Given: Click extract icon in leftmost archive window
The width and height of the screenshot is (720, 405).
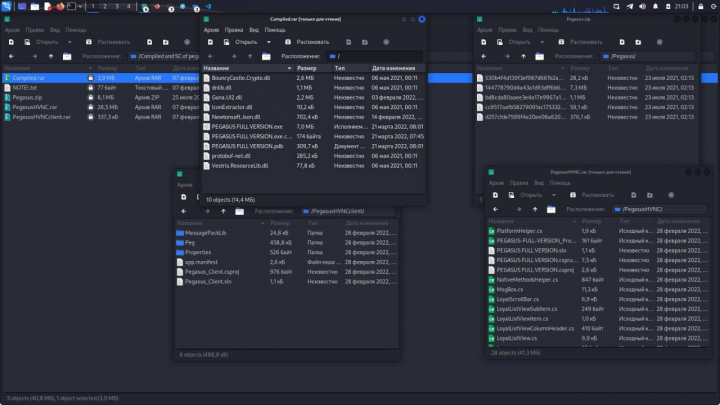Looking at the screenshot, I should pos(89,42).
